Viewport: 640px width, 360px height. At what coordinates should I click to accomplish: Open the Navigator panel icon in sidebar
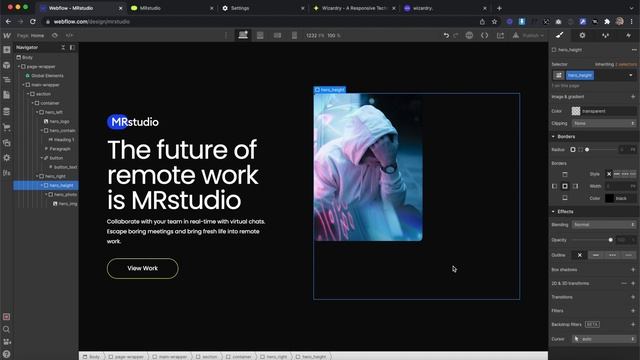(x=7, y=80)
